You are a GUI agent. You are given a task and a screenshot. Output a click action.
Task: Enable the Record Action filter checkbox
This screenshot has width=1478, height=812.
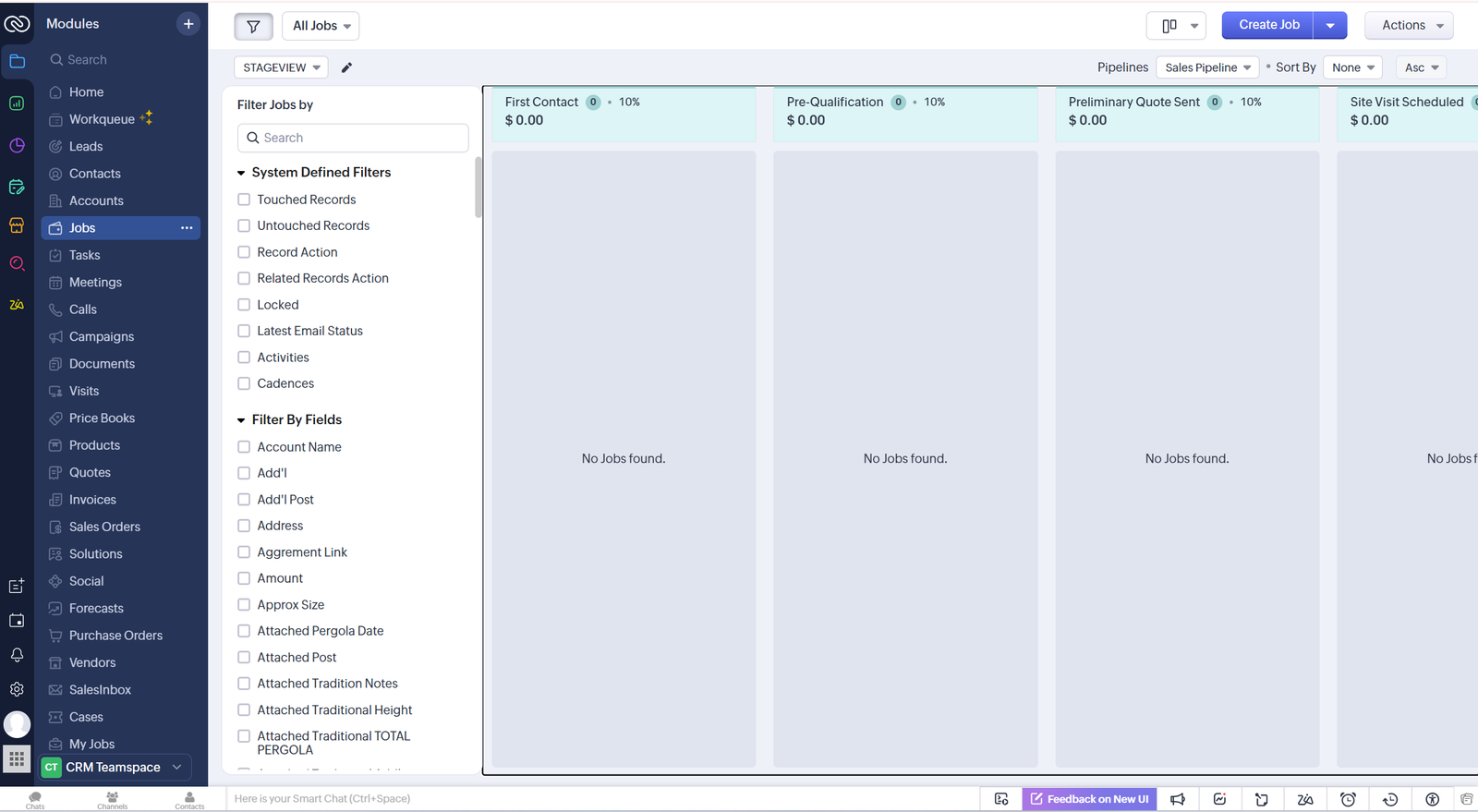244,252
